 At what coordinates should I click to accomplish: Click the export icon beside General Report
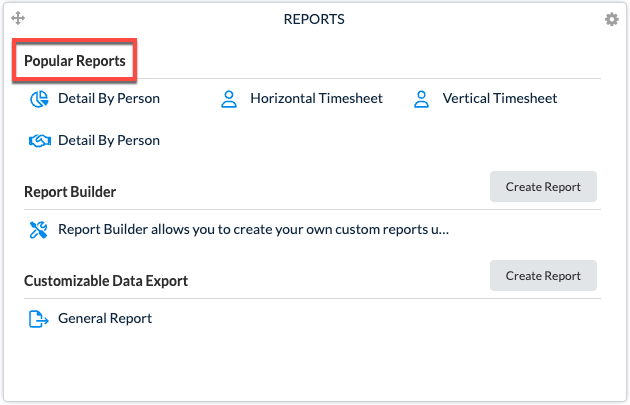pyautogui.click(x=39, y=319)
